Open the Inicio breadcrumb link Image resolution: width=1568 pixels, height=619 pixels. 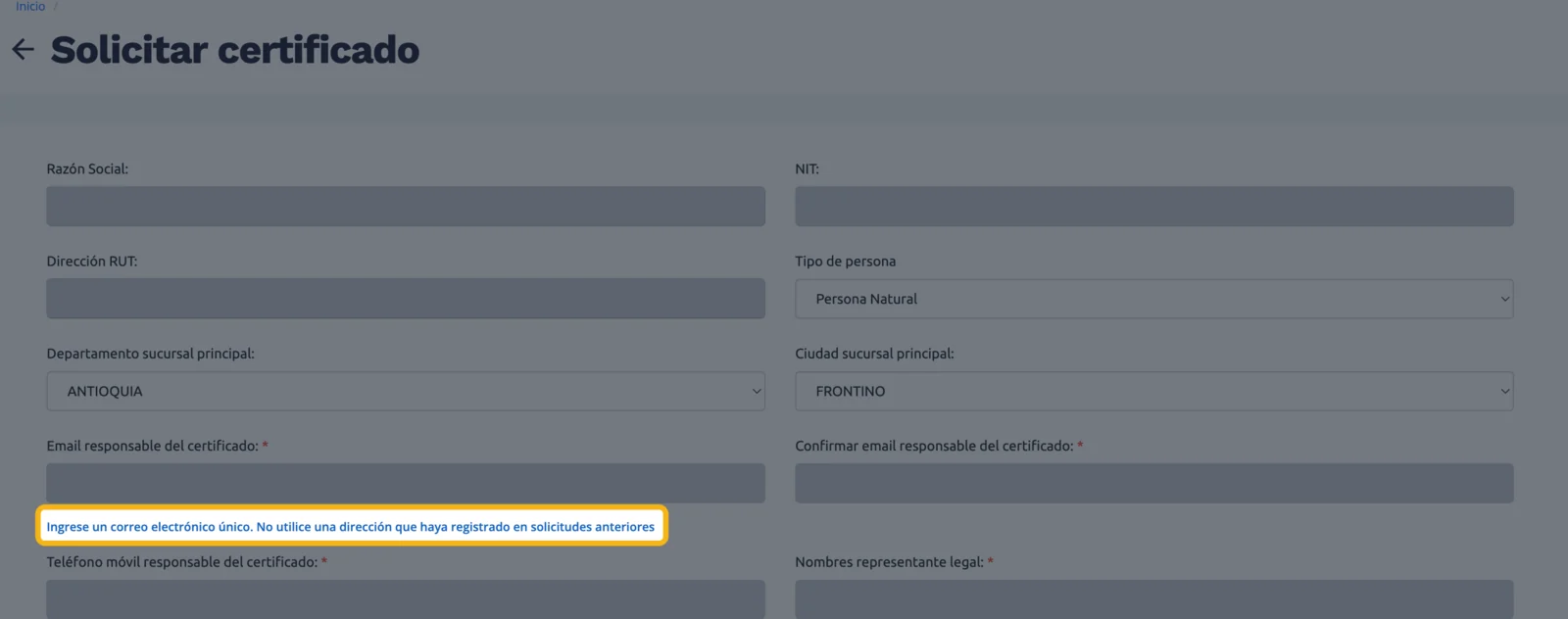pyautogui.click(x=30, y=6)
